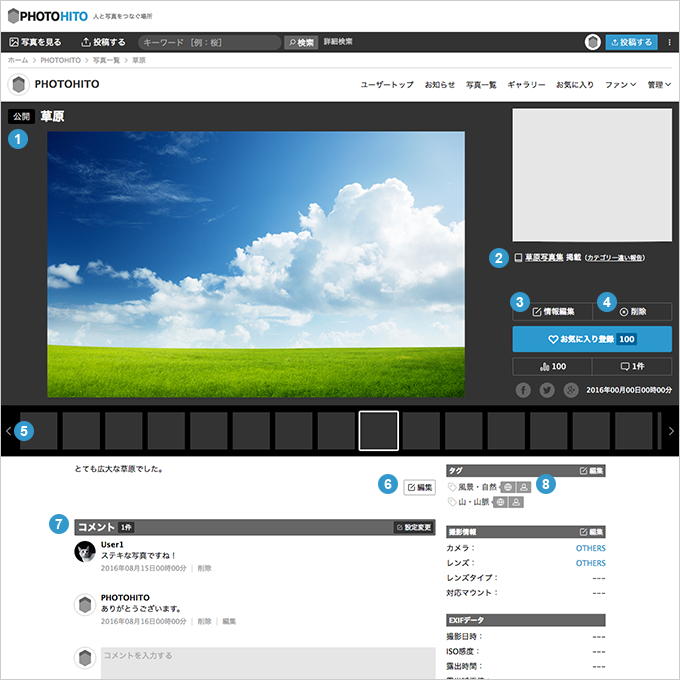The width and height of the screenshot is (680, 680).
Task: Toggle お気に入り登録 favorite button
Action: [x=592, y=340]
